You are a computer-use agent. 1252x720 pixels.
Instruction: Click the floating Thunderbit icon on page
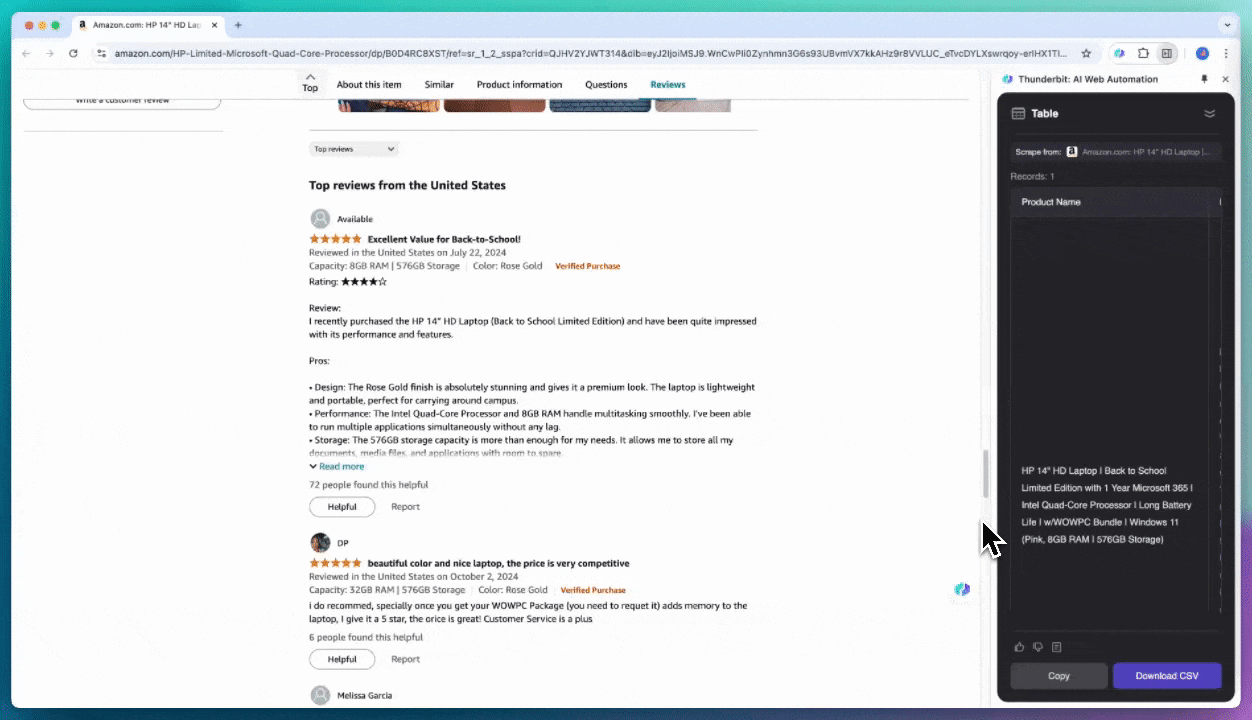pos(961,590)
